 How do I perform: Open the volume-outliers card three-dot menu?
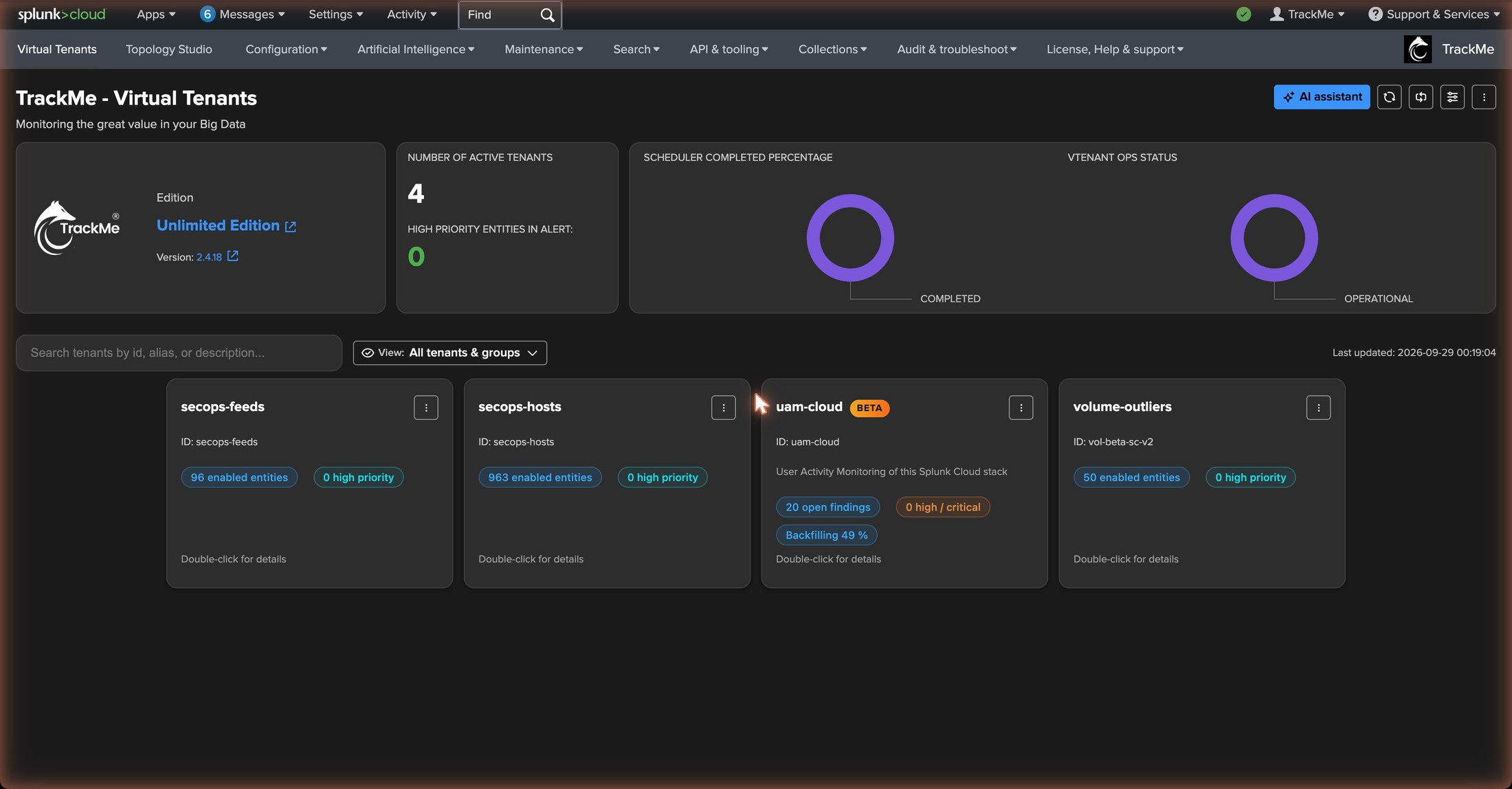click(1318, 408)
